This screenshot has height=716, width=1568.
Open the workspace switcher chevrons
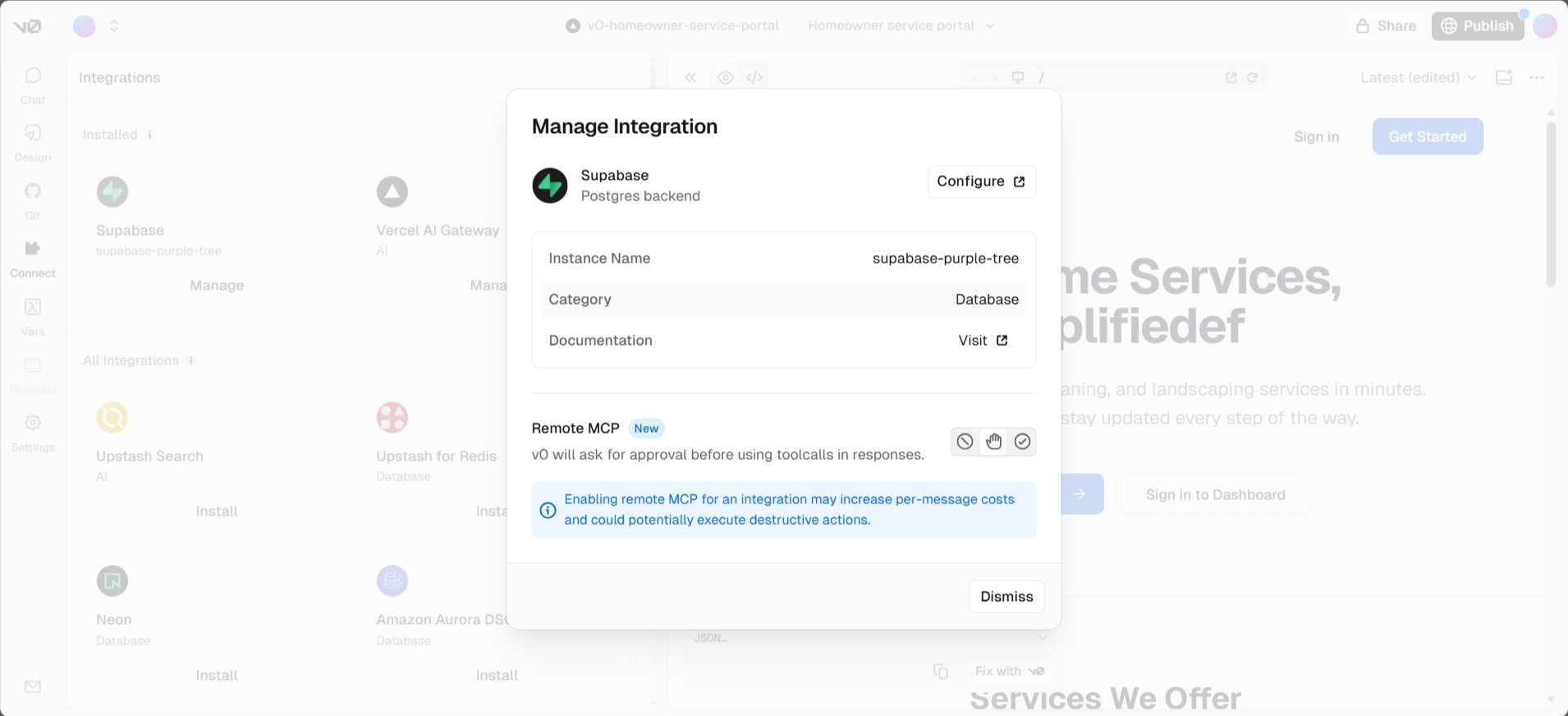[x=114, y=25]
